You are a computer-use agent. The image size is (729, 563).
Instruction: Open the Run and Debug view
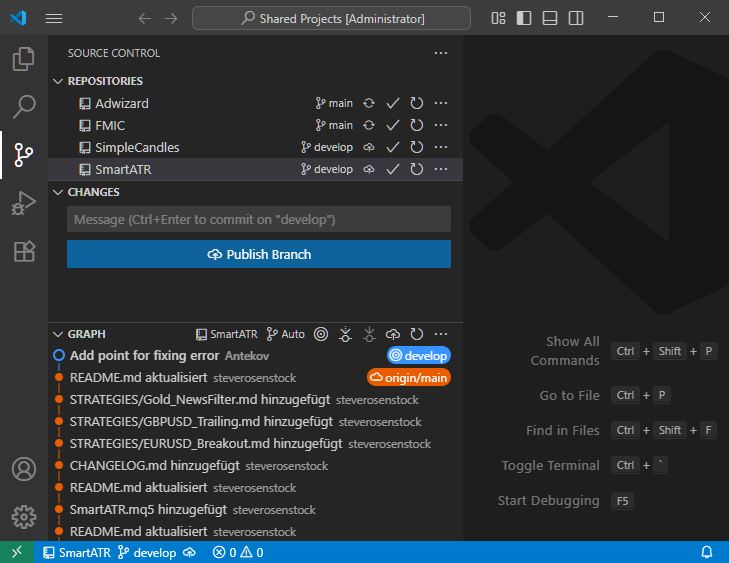pos(24,203)
